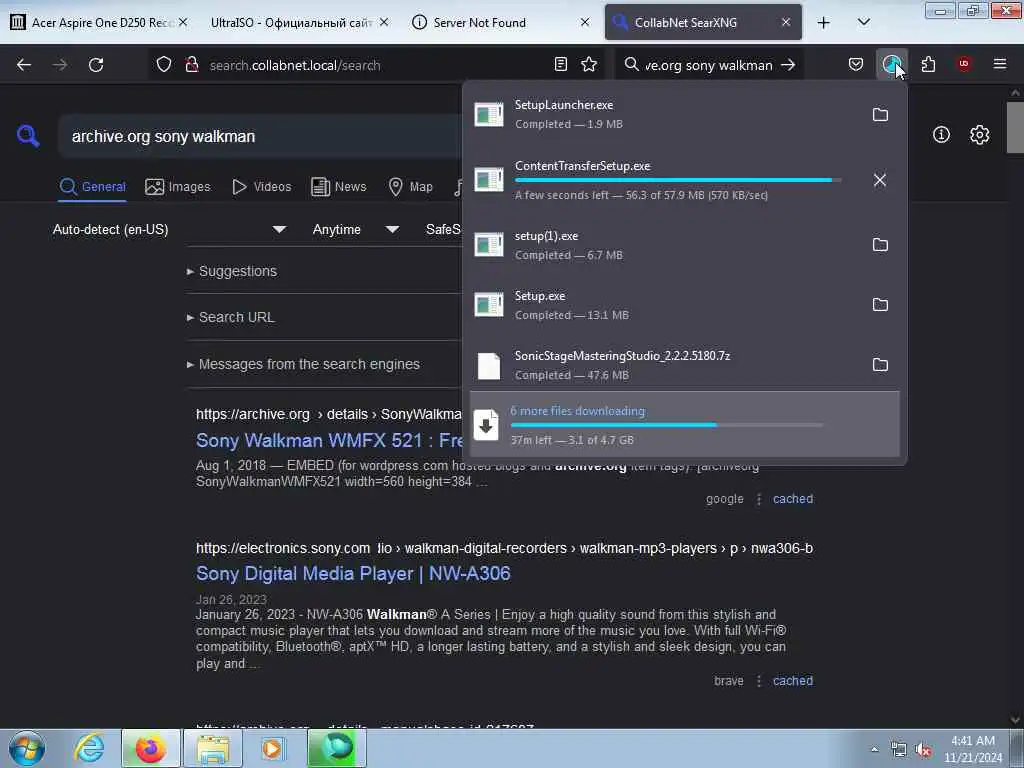Bookmark this page with the star icon
This screenshot has width=1024, height=768.
[589, 65]
